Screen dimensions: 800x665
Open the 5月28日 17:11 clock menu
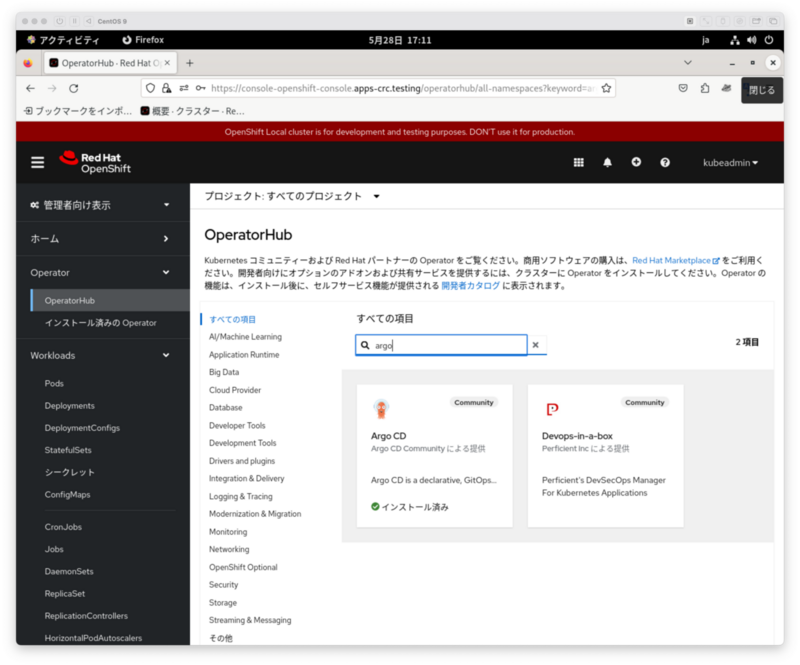click(400, 40)
